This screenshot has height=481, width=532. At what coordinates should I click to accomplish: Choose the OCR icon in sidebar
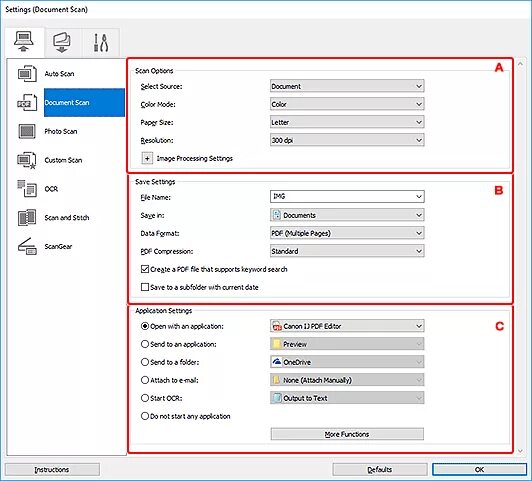tap(27, 189)
